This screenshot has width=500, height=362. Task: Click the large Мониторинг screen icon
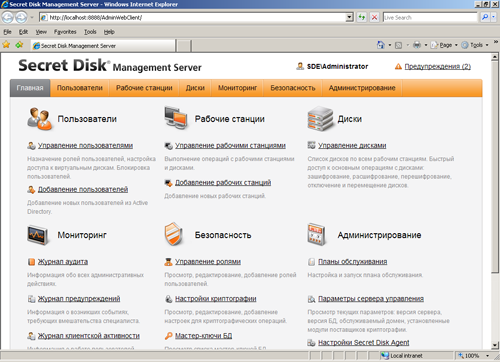point(37,235)
